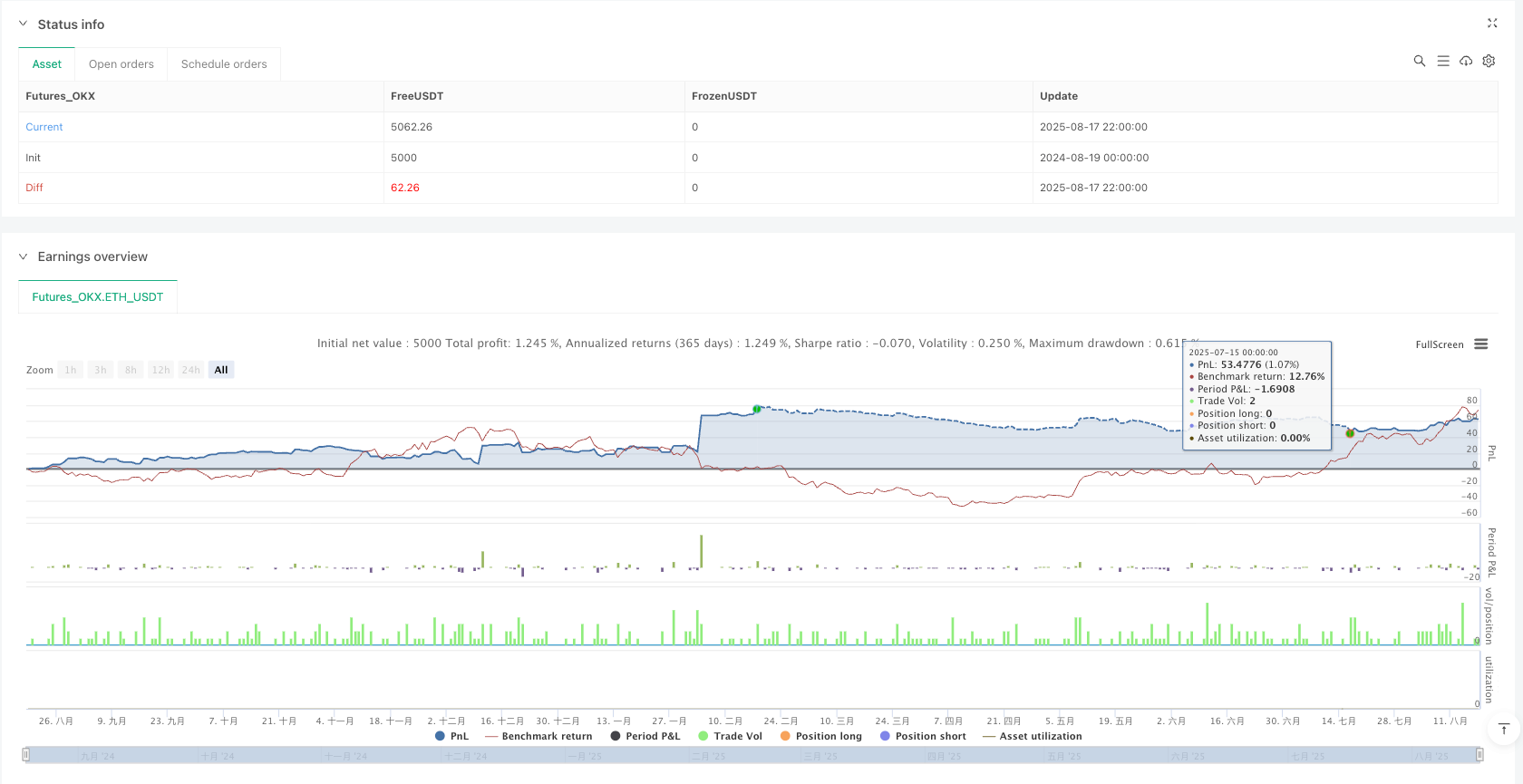Hide the Benchmark return series
The height and width of the screenshot is (784, 1523).
(538, 736)
